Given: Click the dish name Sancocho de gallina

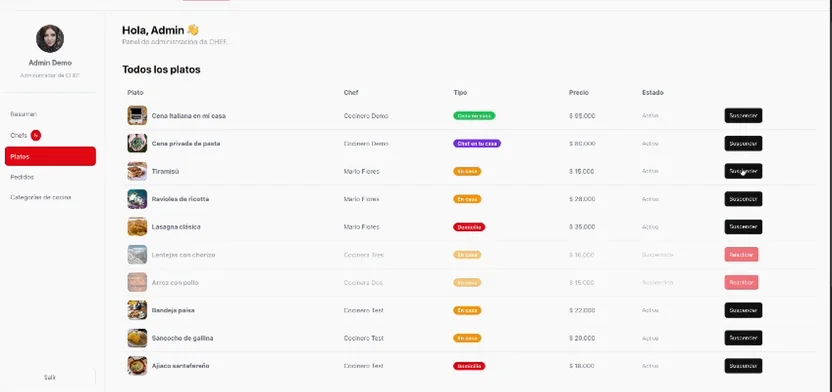Looking at the screenshot, I should point(183,338).
